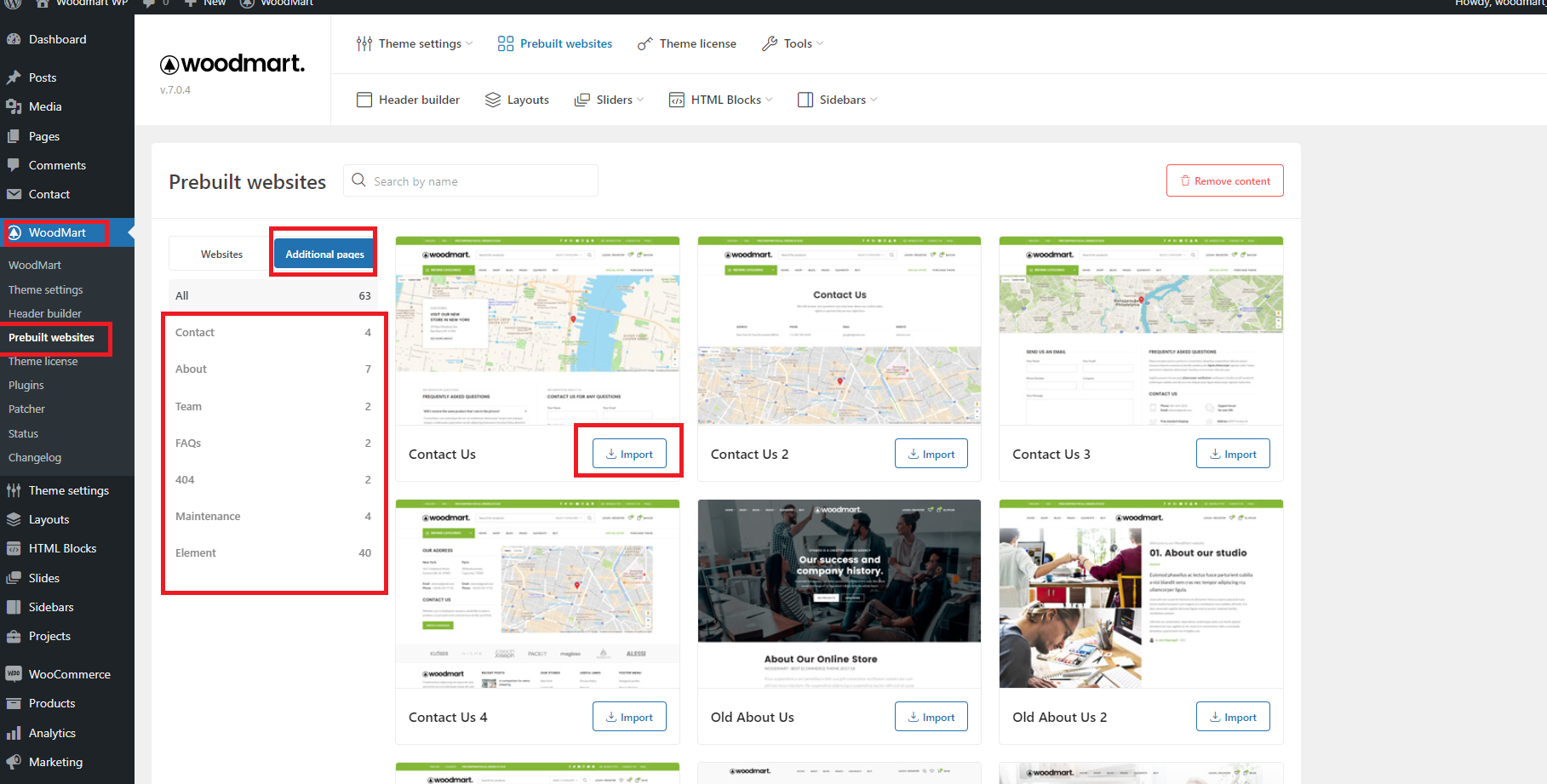This screenshot has width=1547, height=784.
Task: Click the Header builder window icon
Action: 364,100
